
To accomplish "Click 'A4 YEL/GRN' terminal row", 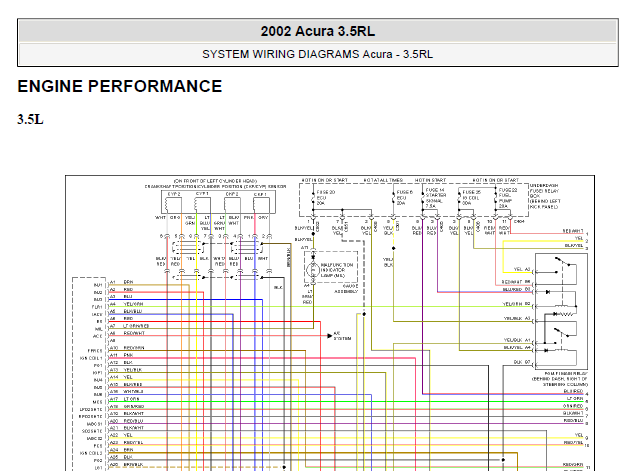I will click(x=126, y=304).
